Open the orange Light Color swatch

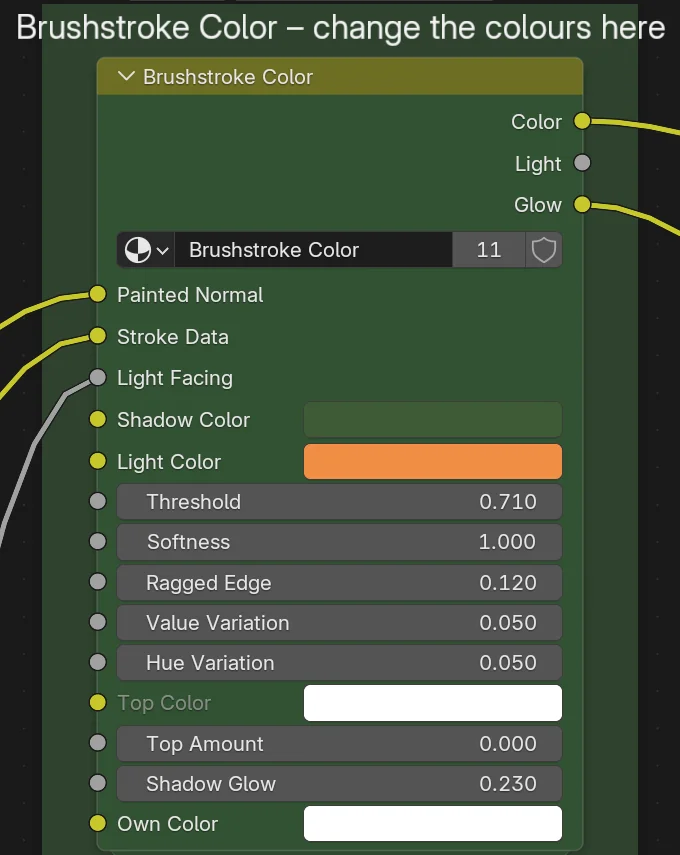click(432, 461)
